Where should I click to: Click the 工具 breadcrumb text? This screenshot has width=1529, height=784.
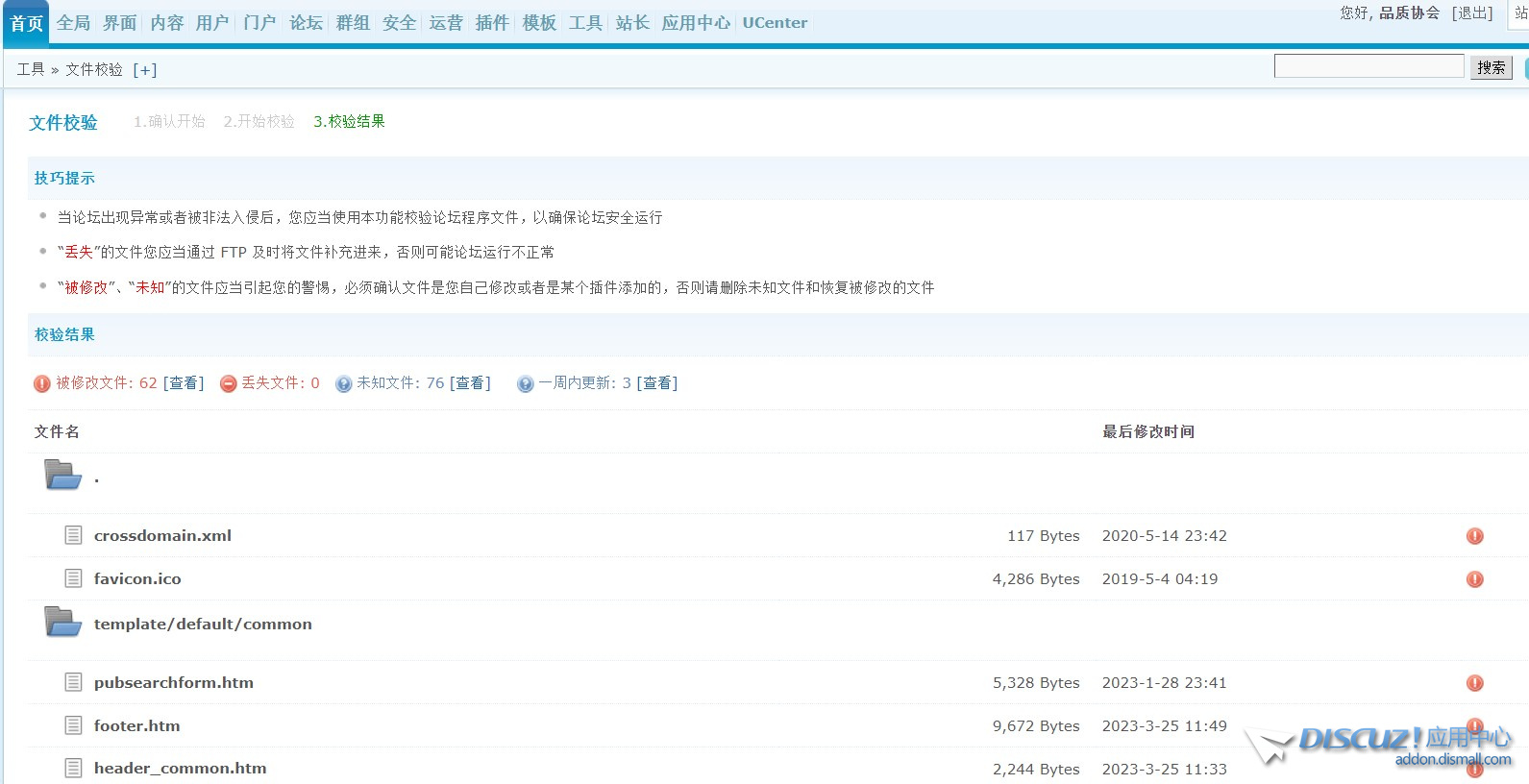pyautogui.click(x=31, y=69)
